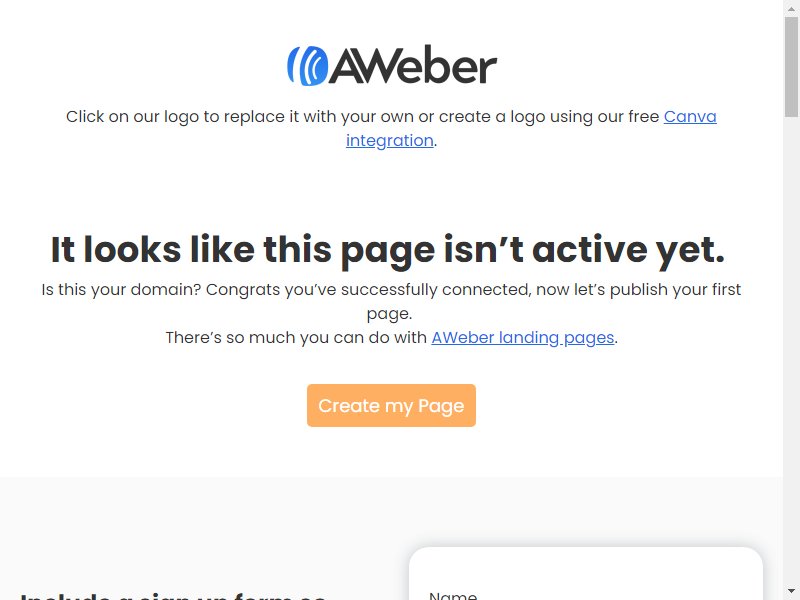Viewport: 800px width, 600px height.
Task: Click the 'There's so much you can do with' text
Action: pos(296,337)
